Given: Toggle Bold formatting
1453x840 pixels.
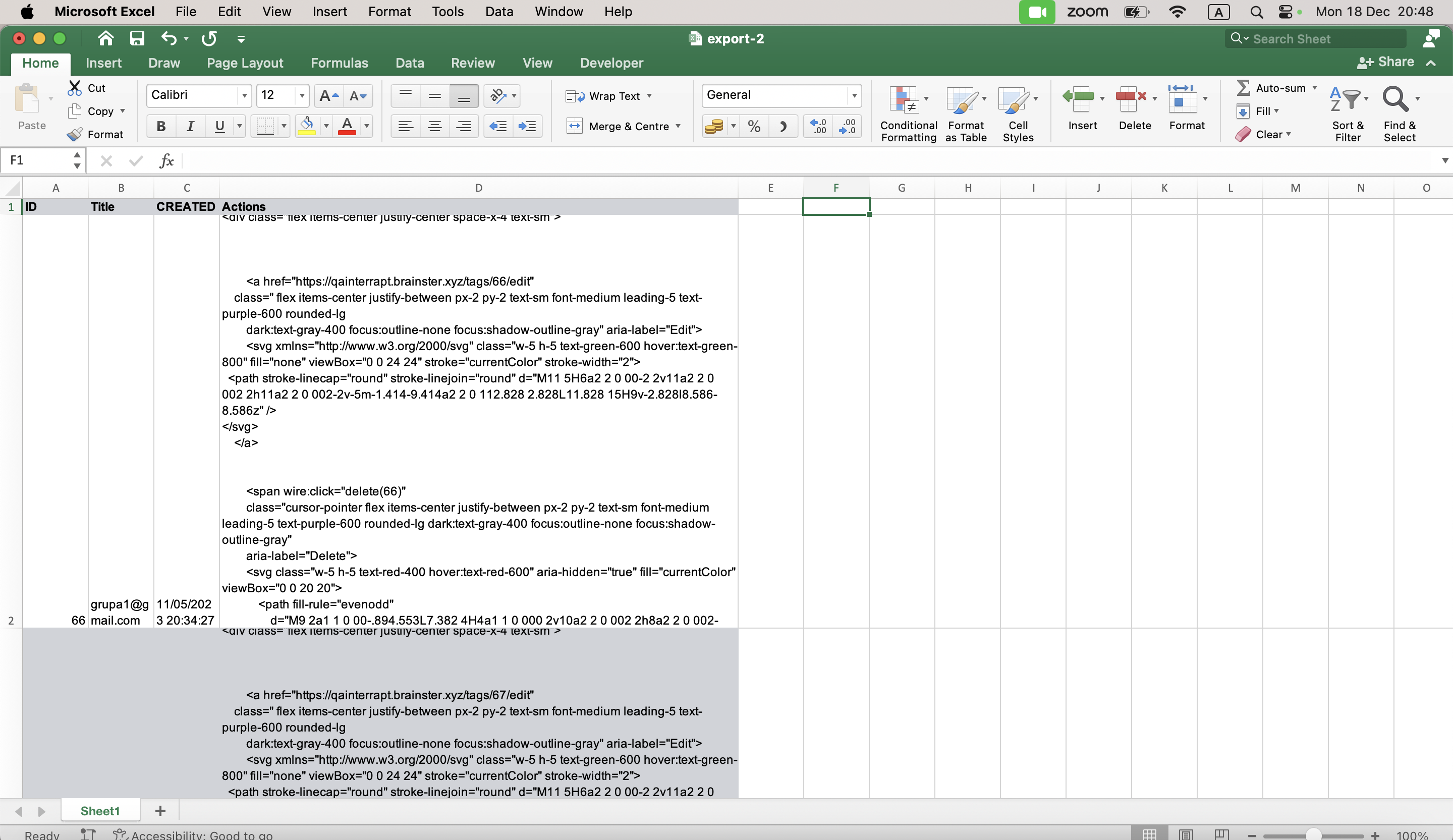Looking at the screenshot, I should coord(161,126).
